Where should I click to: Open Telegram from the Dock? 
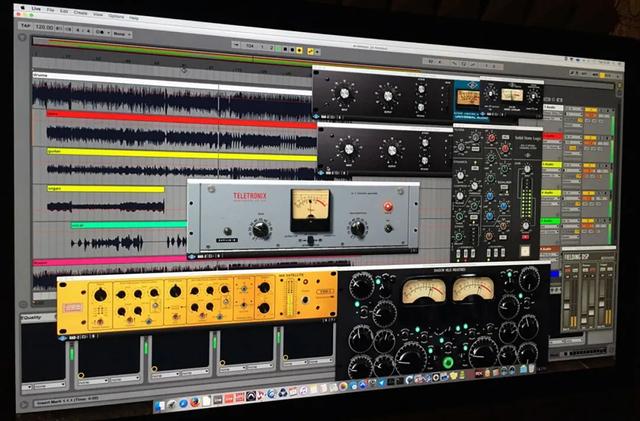(x=381, y=383)
